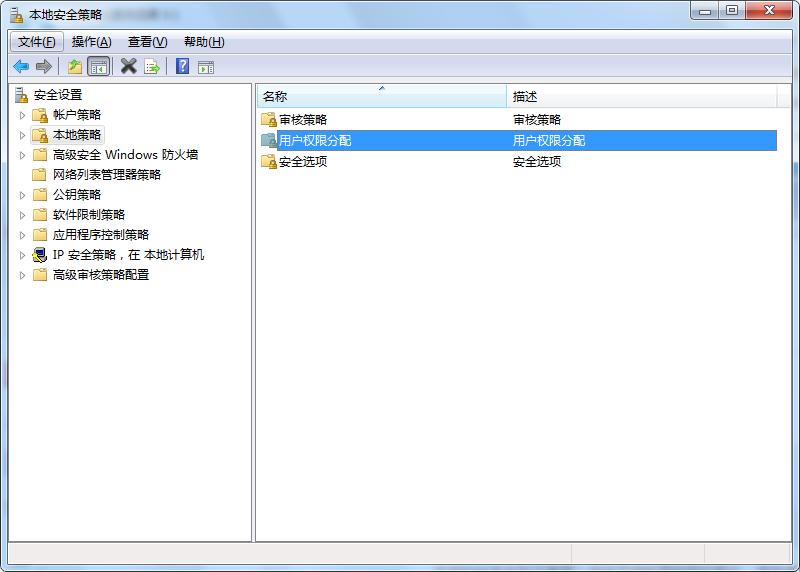The height and width of the screenshot is (572, 800).
Task: Open the 查看(V) menu
Action: tap(147, 42)
